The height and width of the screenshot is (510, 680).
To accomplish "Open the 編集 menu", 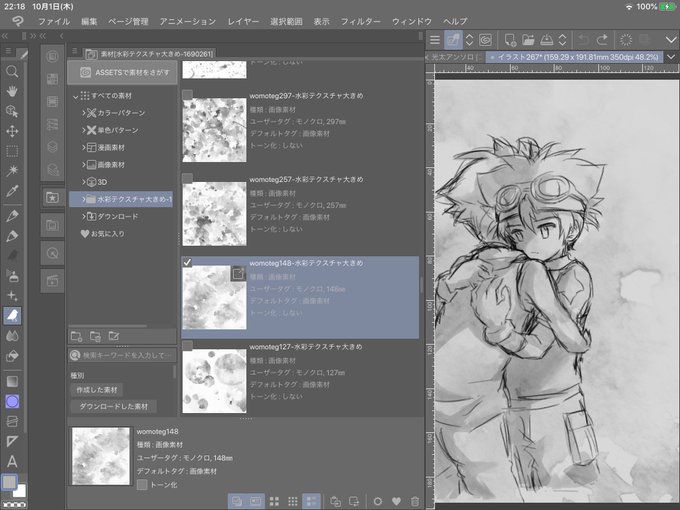I will 89,21.
